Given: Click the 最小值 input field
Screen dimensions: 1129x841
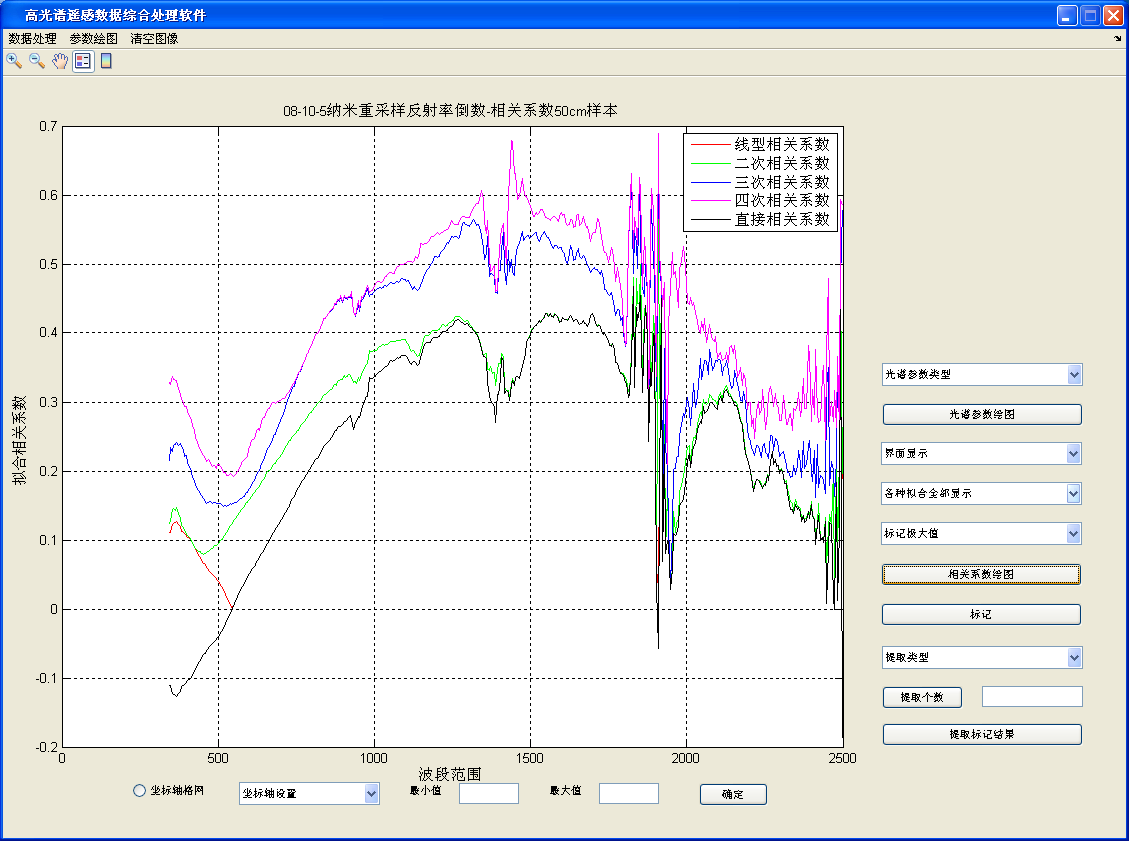Looking at the screenshot, I should pos(488,794).
